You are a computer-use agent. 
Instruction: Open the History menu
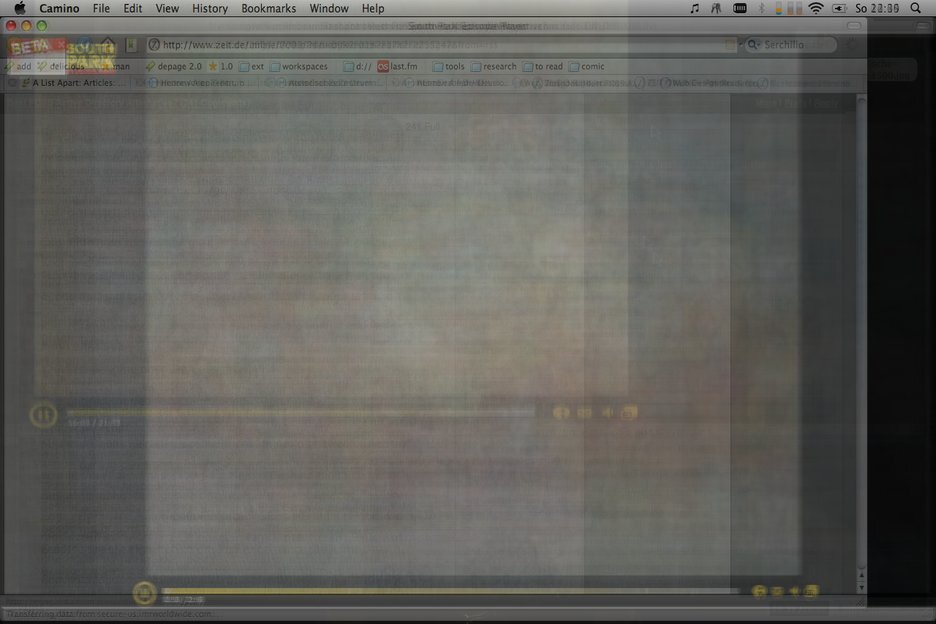[x=210, y=8]
